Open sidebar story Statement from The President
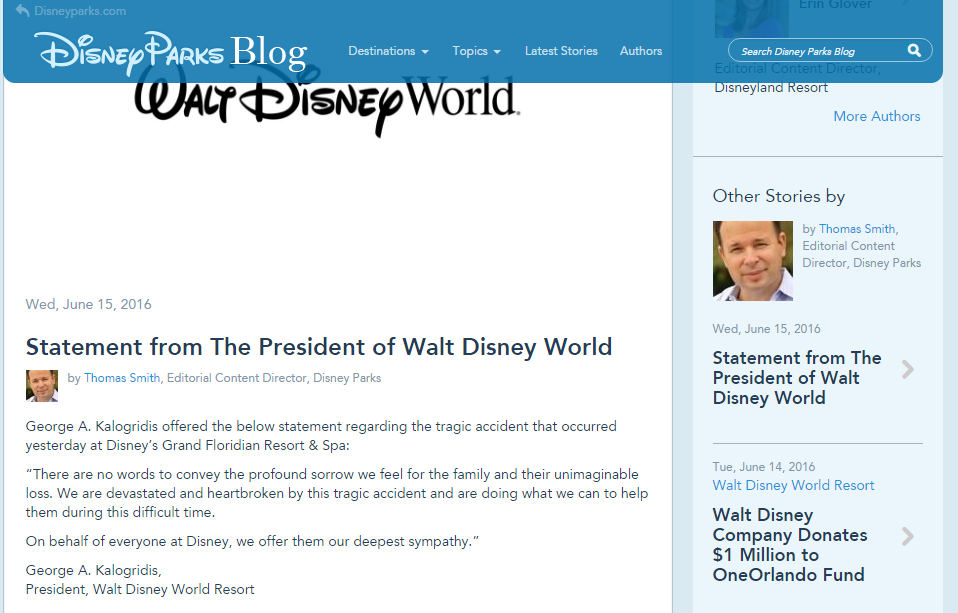This screenshot has width=958, height=613. (796, 378)
